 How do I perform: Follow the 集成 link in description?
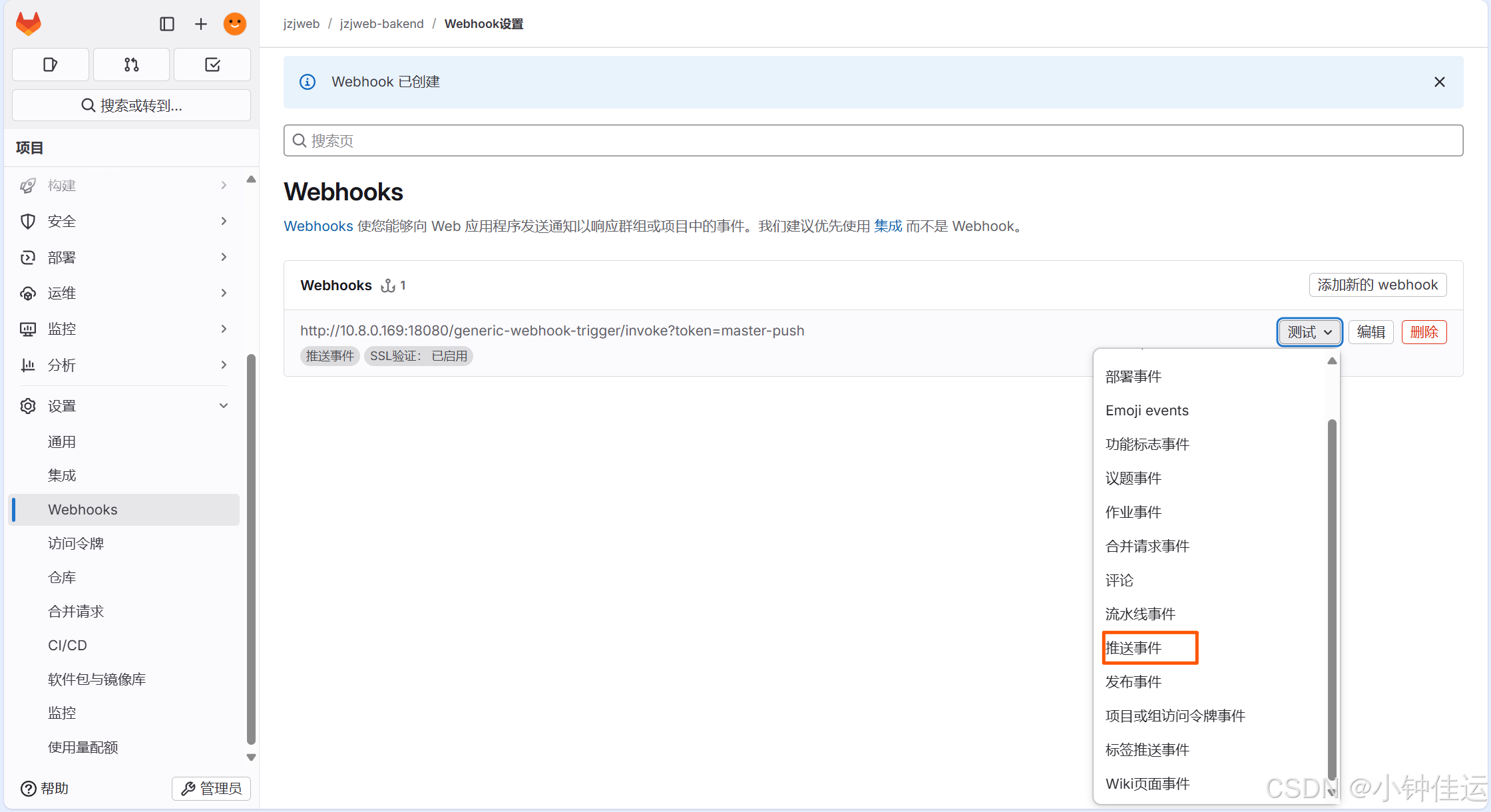888,226
